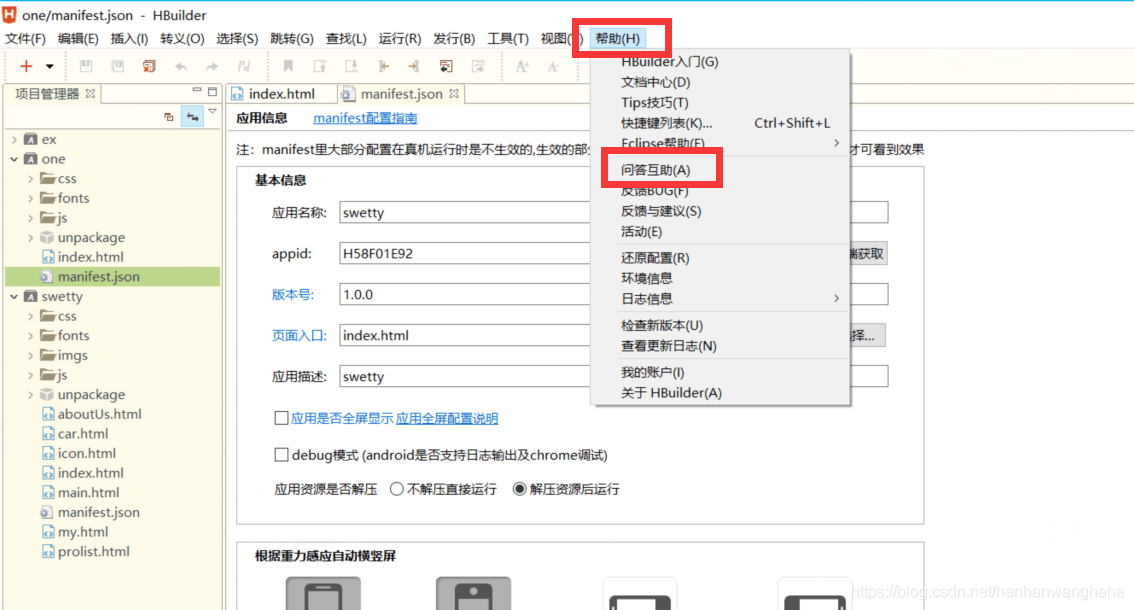Click the Redo arrow in toolbar

click(212, 67)
